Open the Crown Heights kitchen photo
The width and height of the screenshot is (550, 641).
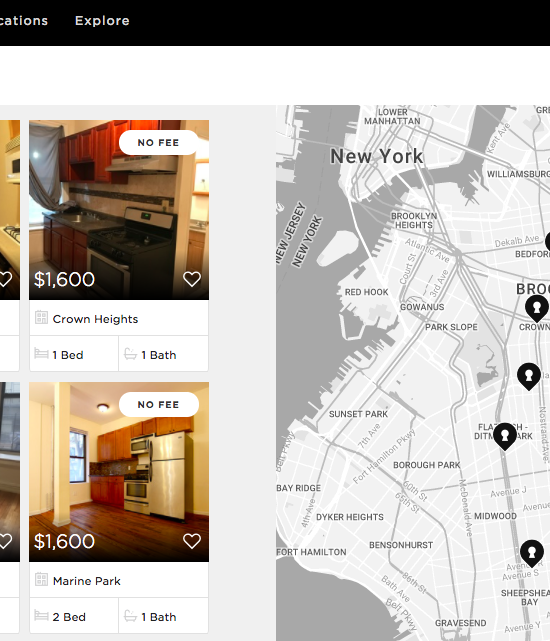pos(119,210)
